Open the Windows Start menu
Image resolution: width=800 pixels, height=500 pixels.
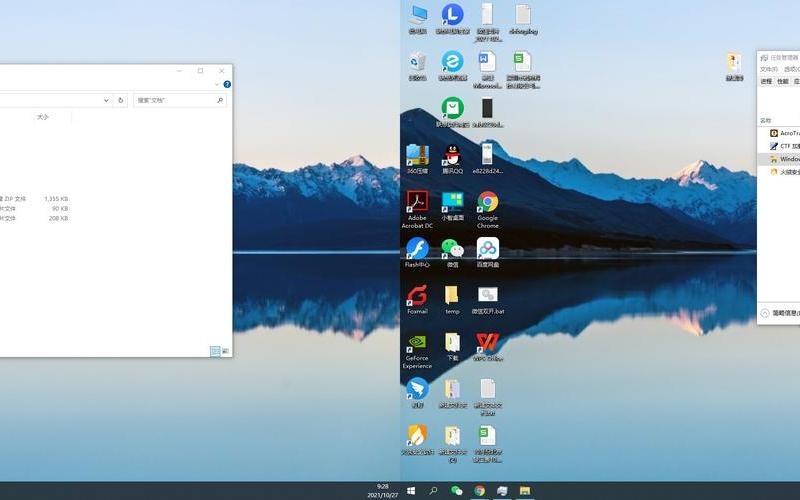coord(411,491)
